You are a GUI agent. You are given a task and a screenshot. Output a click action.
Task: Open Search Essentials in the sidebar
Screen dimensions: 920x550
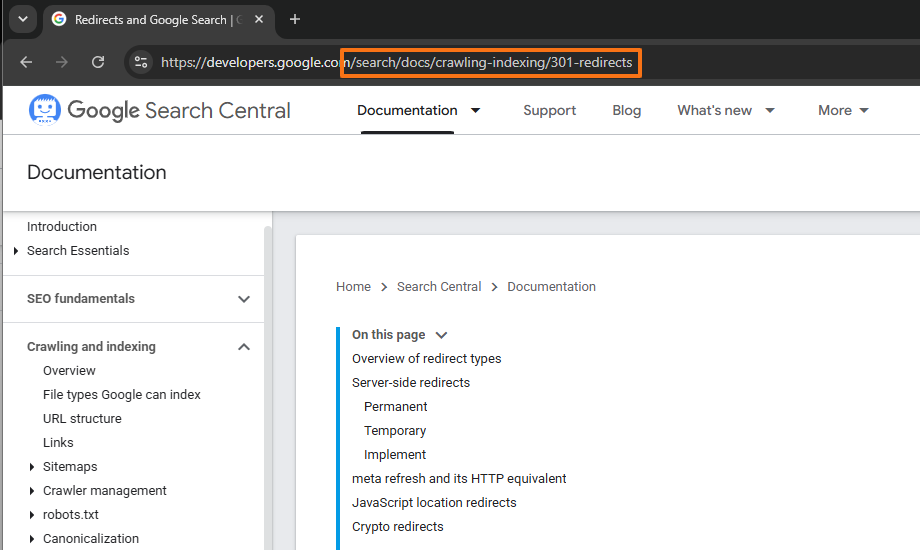78,251
